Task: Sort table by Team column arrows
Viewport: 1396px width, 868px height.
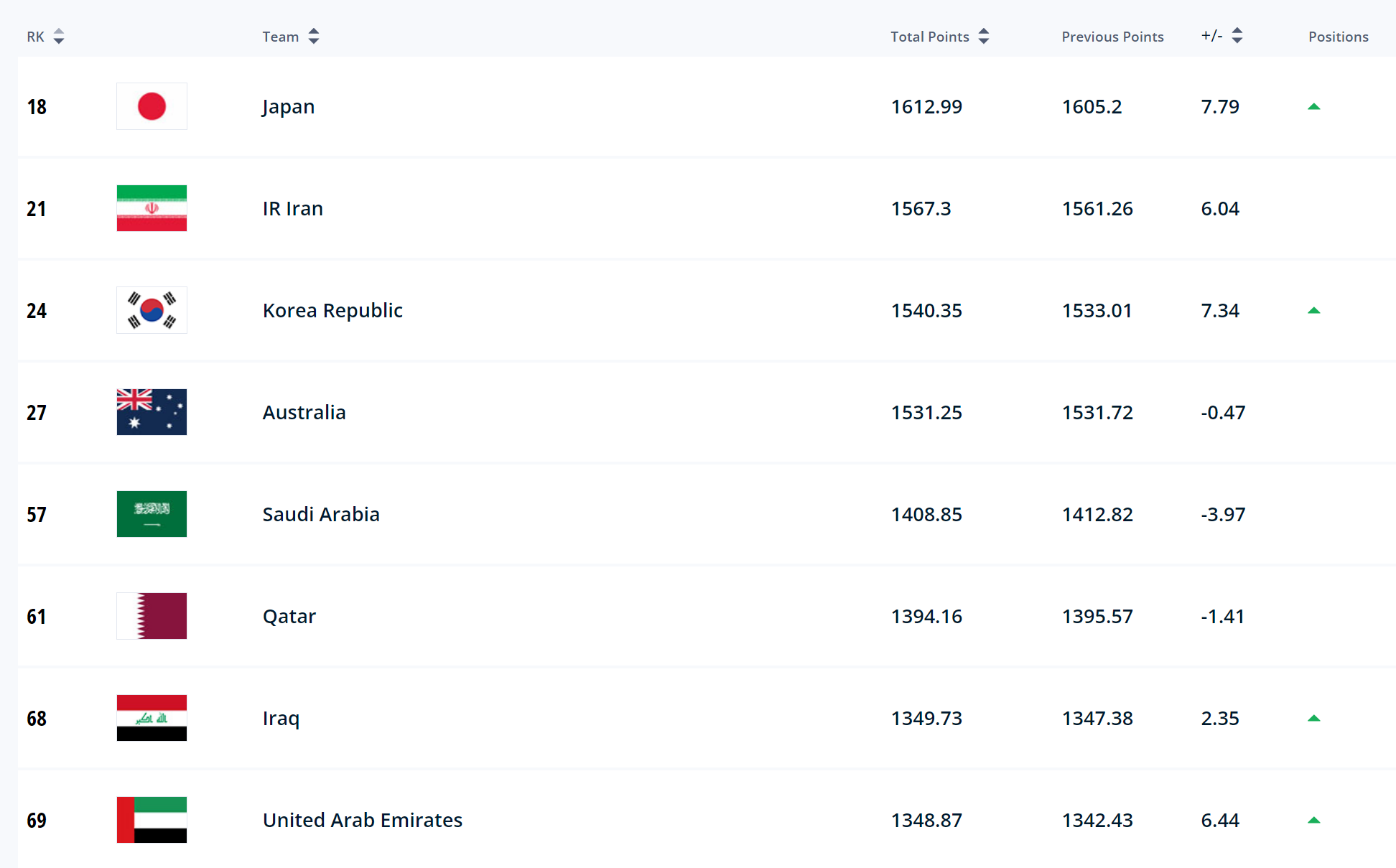Action: point(314,37)
